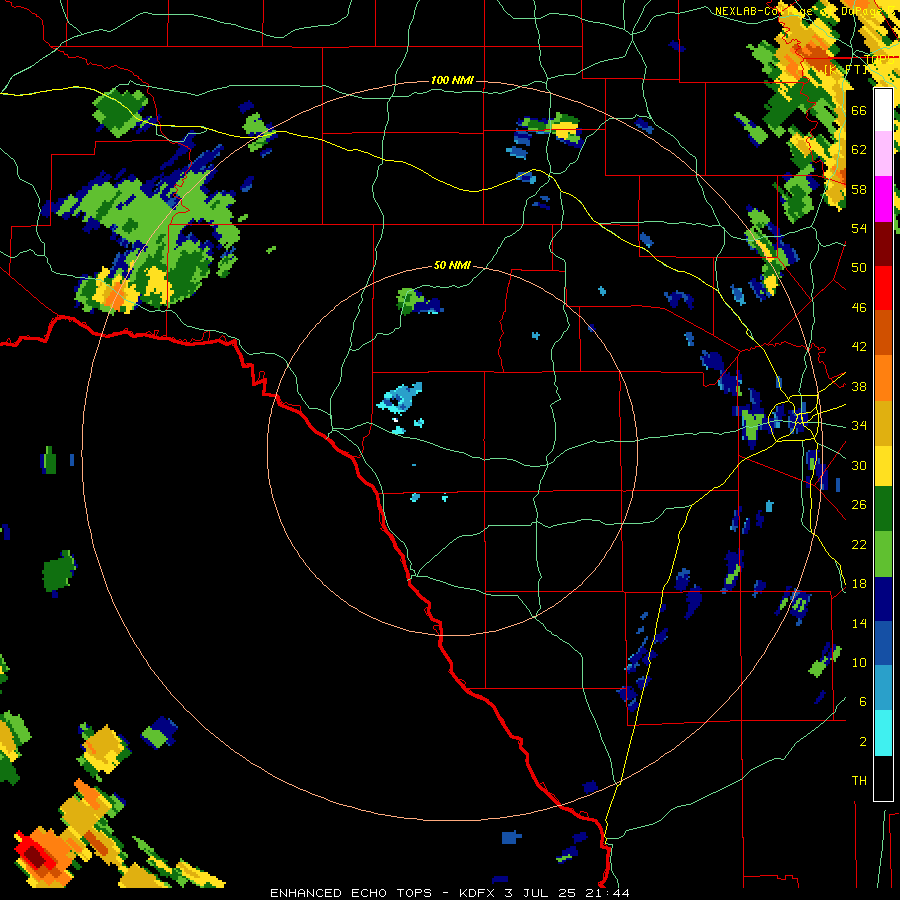Screen dimensions: 900x900
Task: Click the legend value 6
Action: pyautogui.click(x=862, y=702)
